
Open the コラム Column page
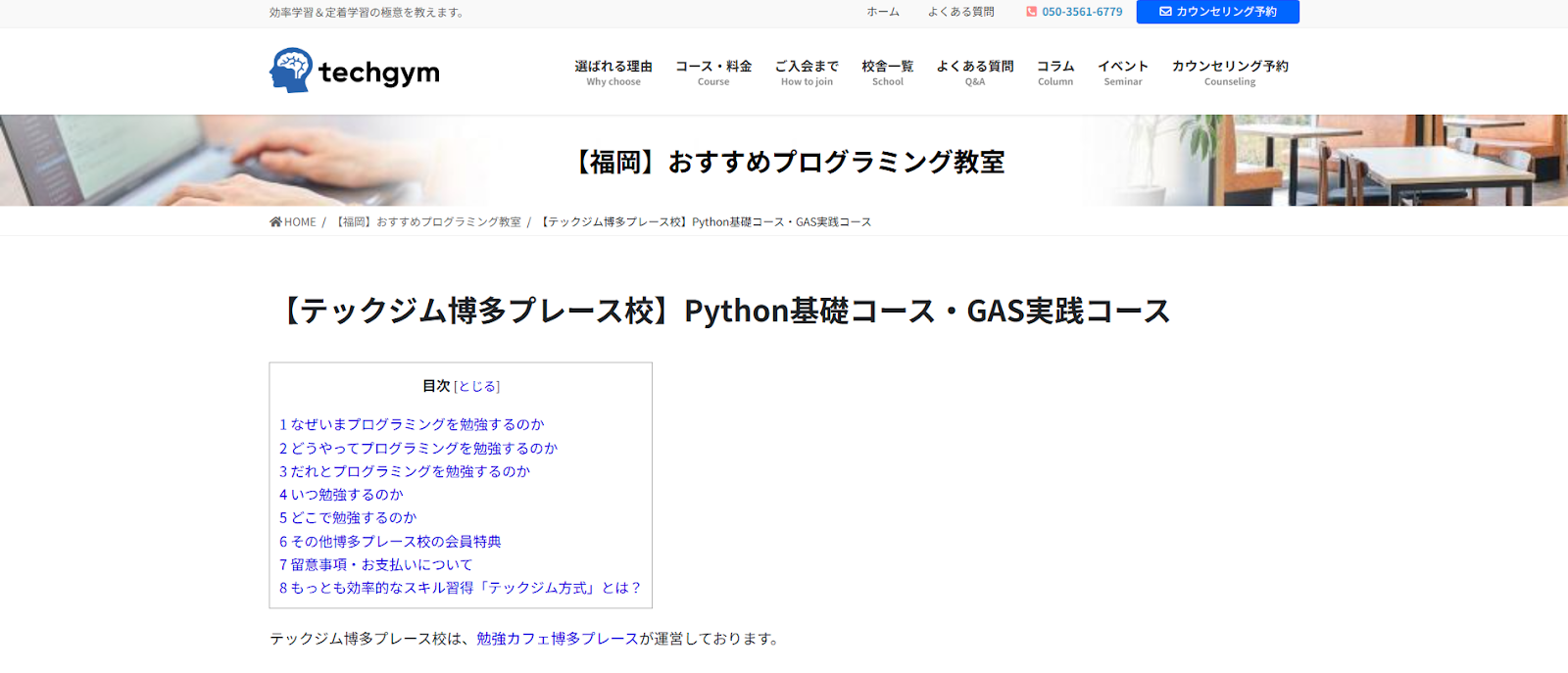pos(1055,72)
